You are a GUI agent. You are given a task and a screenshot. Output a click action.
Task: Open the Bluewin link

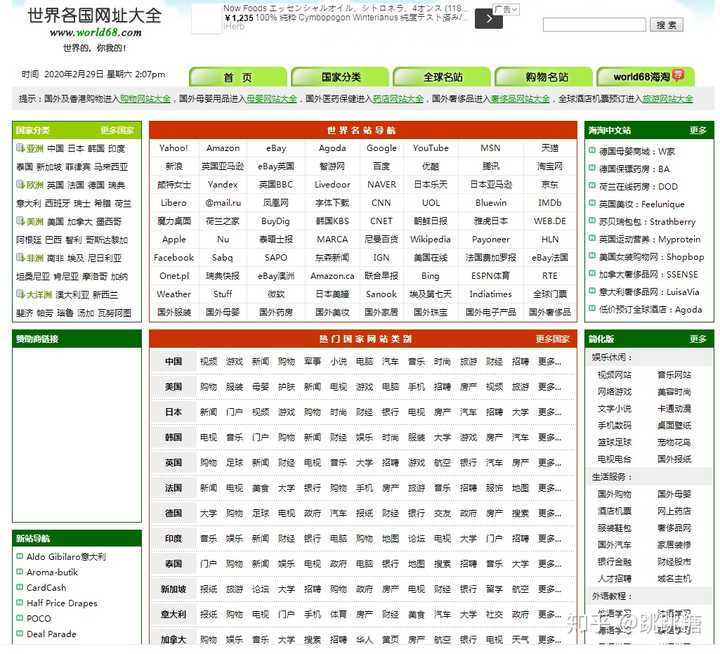click(491, 203)
